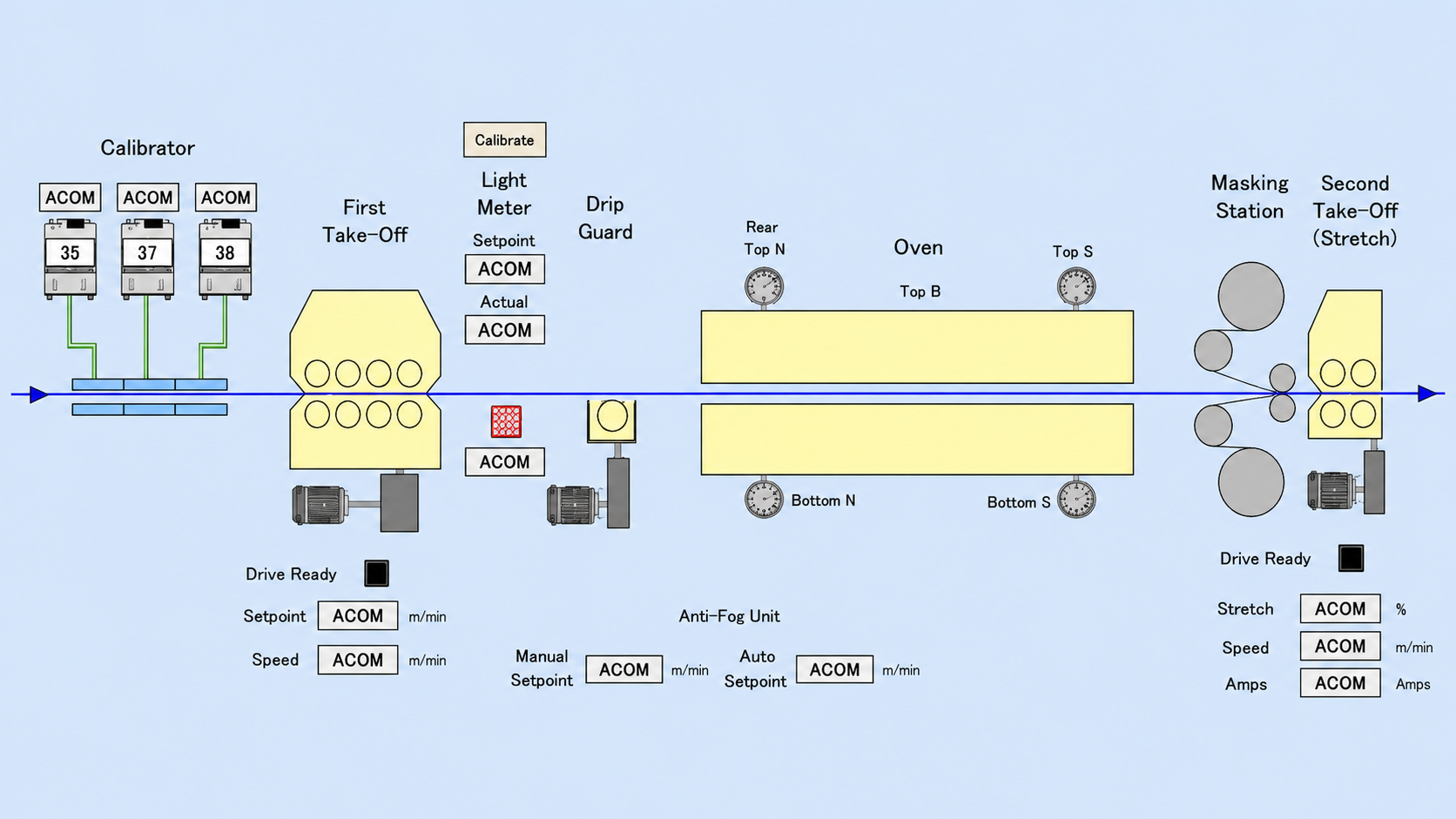
Task: Click the bottom large masking roll
Action: pos(1250,482)
